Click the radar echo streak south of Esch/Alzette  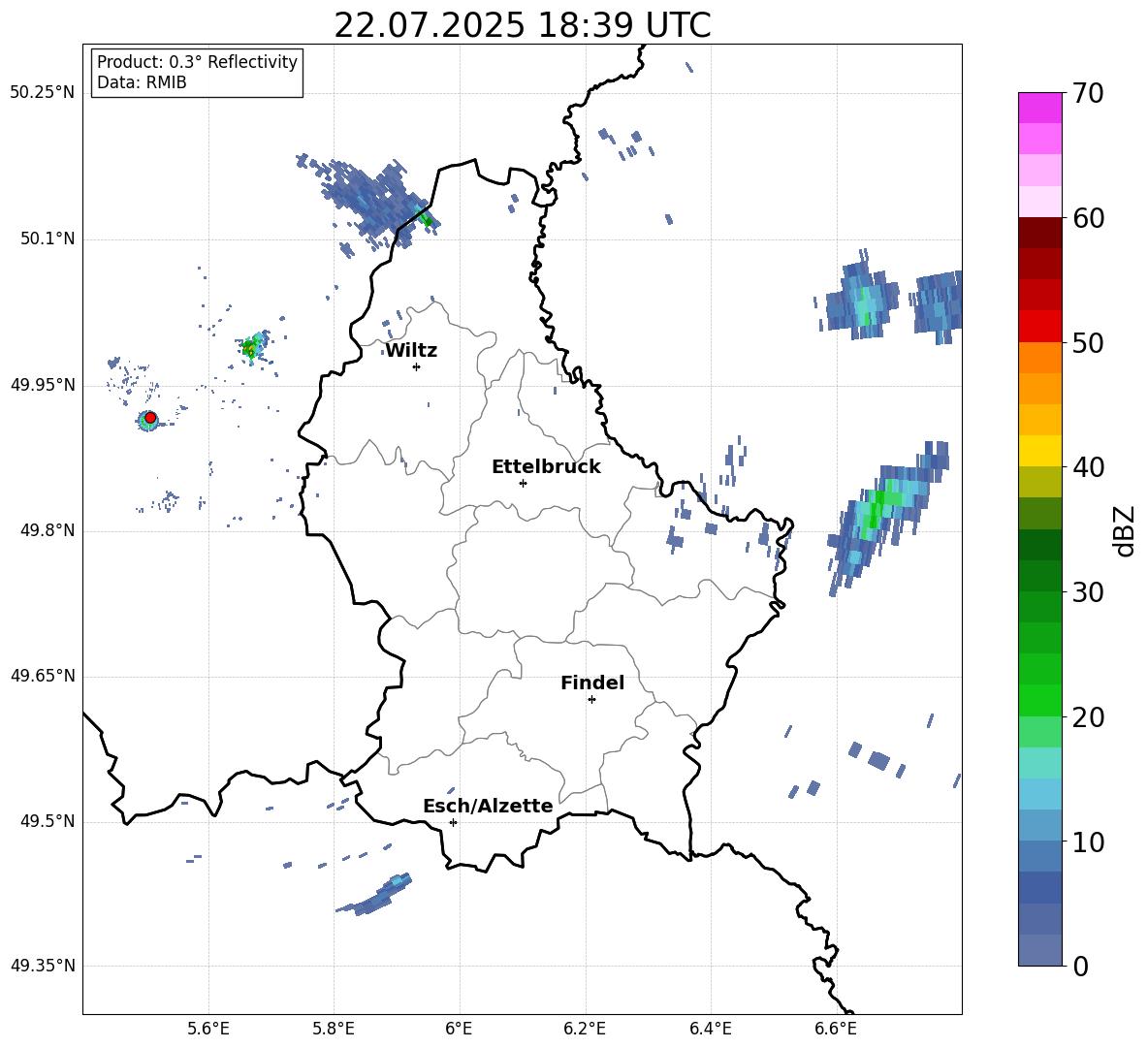[x=374, y=896]
